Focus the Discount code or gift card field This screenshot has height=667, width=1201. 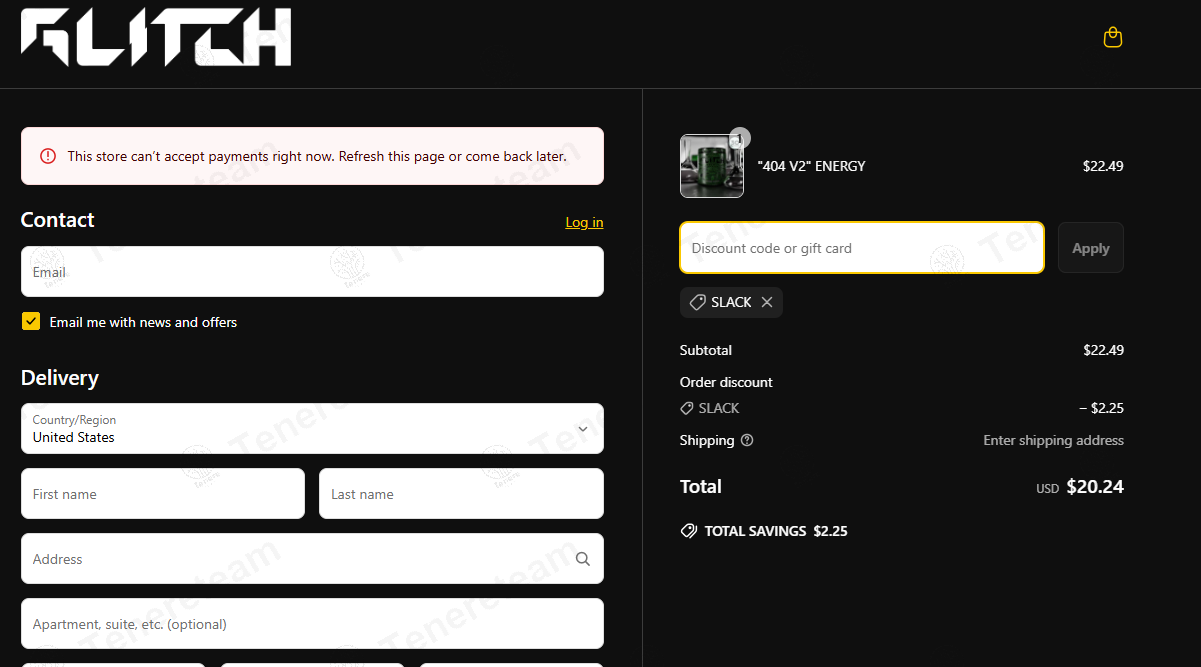862,248
